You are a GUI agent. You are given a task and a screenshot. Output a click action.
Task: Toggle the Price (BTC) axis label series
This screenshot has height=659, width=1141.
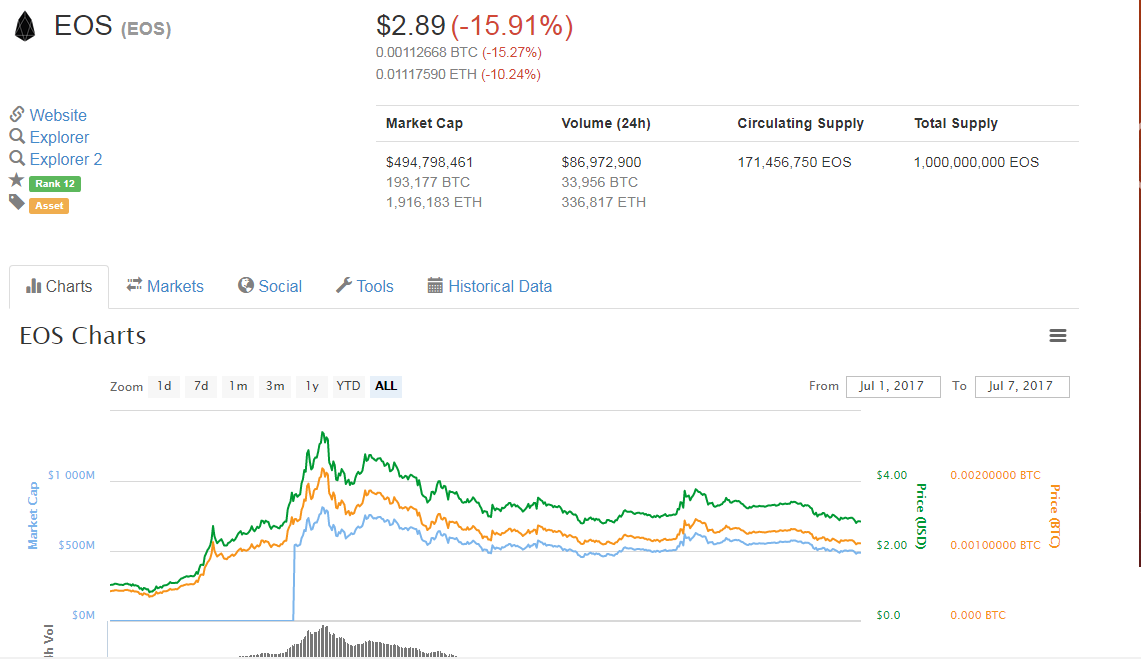(x=1055, y=516)
